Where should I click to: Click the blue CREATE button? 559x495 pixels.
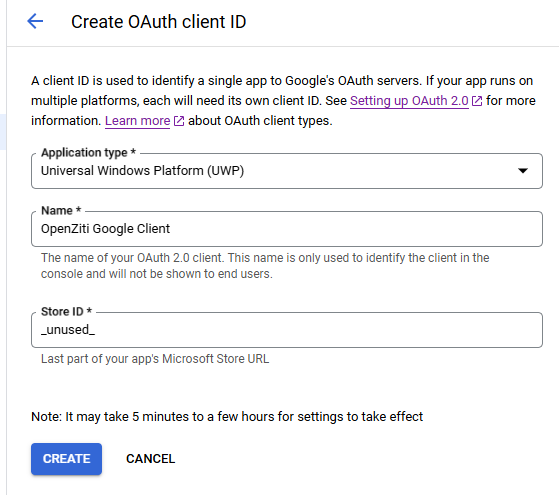tap(66, 459)
